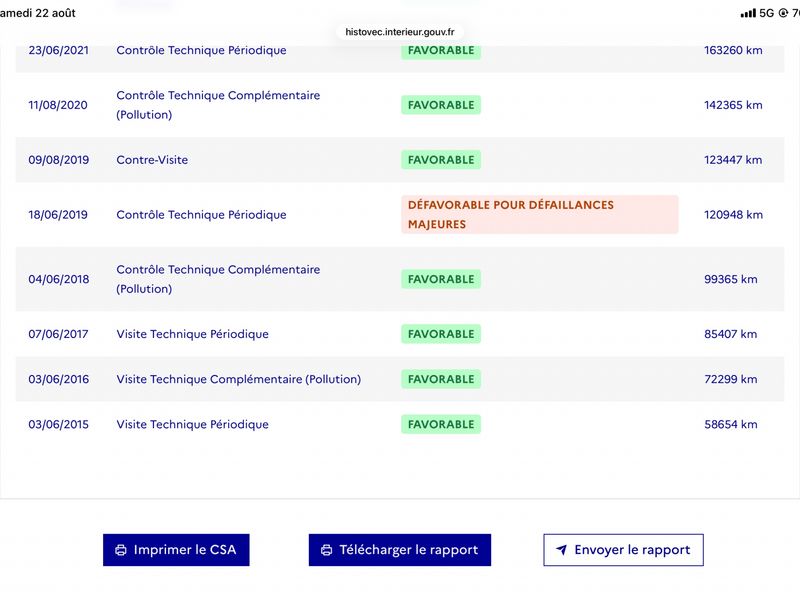Select the 03/06/2016 Visite Technique Complémentaire (Pollution) row
This screenshot has width=800, height=600.
(x=399, y=379)
